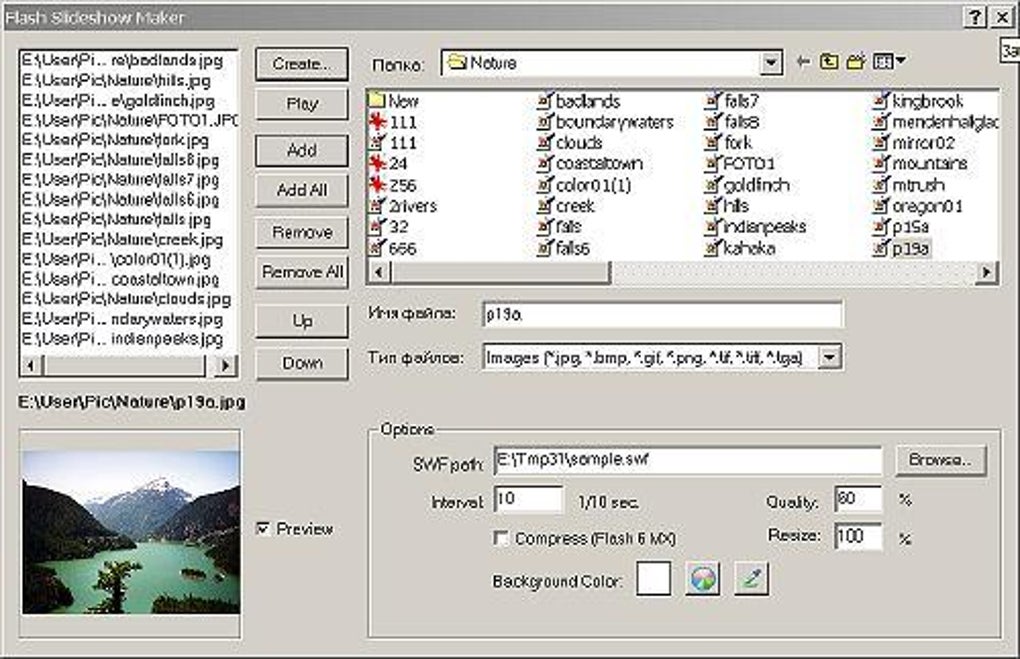Screen dimensions: 1020x659
Task: Select the coastaltown image file
Action: tap(590, 163)
